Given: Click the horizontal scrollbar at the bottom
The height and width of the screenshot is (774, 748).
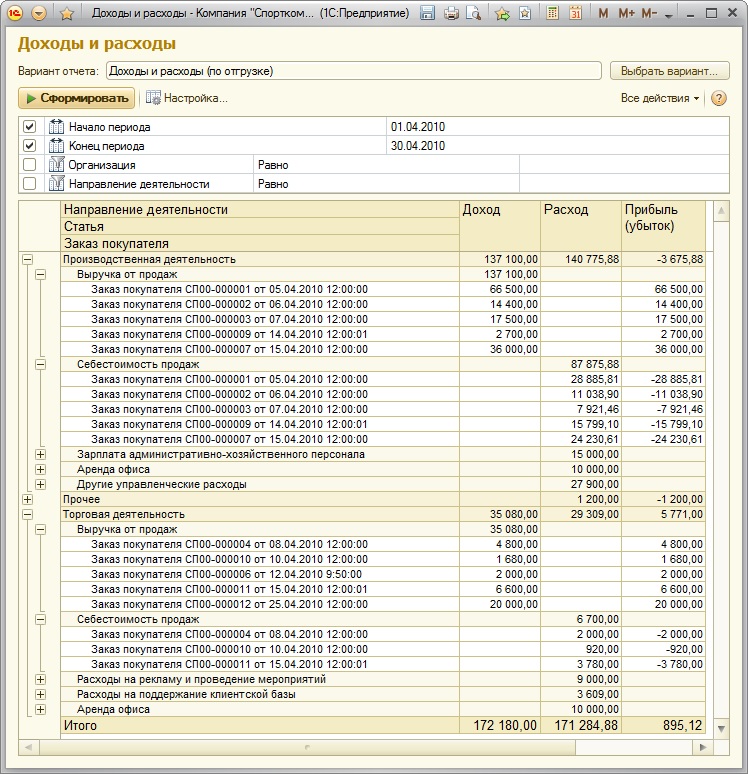Looking at the screenshot, I should [x=360, y=746].
